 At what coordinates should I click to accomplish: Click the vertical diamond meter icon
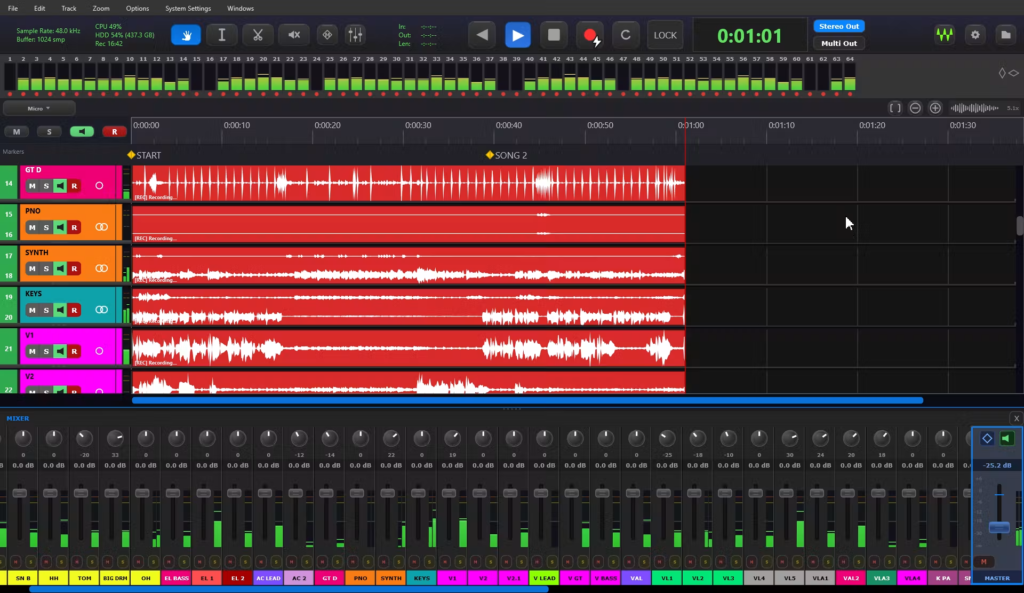point(1002,73)
